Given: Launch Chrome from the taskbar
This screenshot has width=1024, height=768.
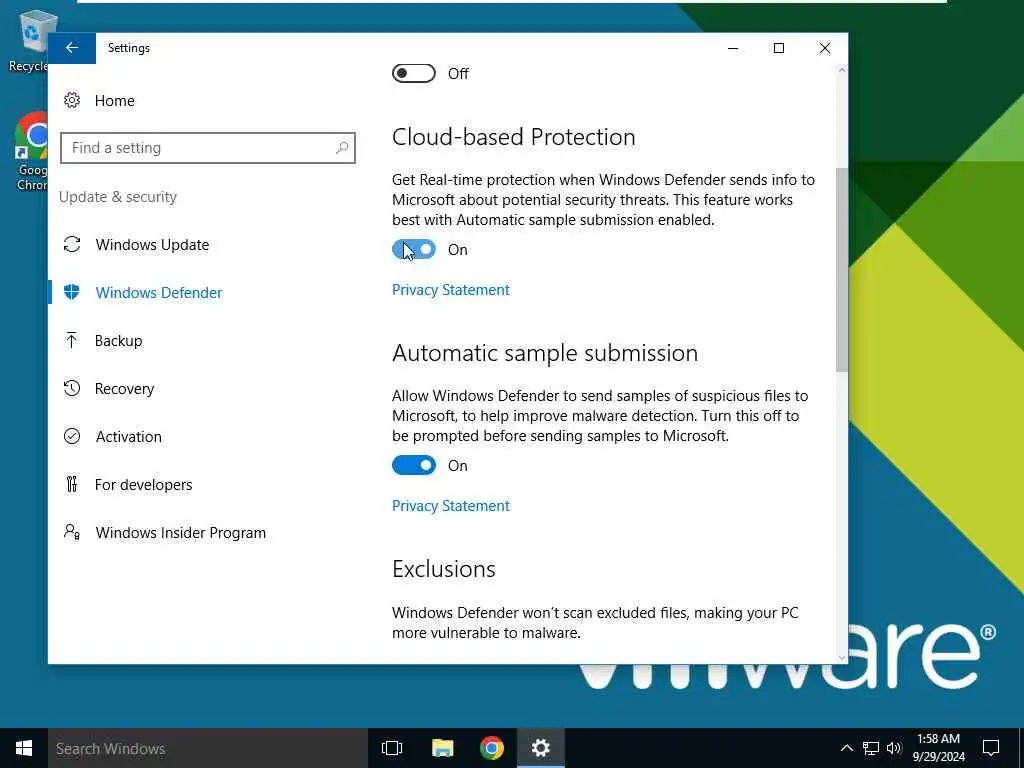Looking at the screenshot, I should tap(491, 748).
